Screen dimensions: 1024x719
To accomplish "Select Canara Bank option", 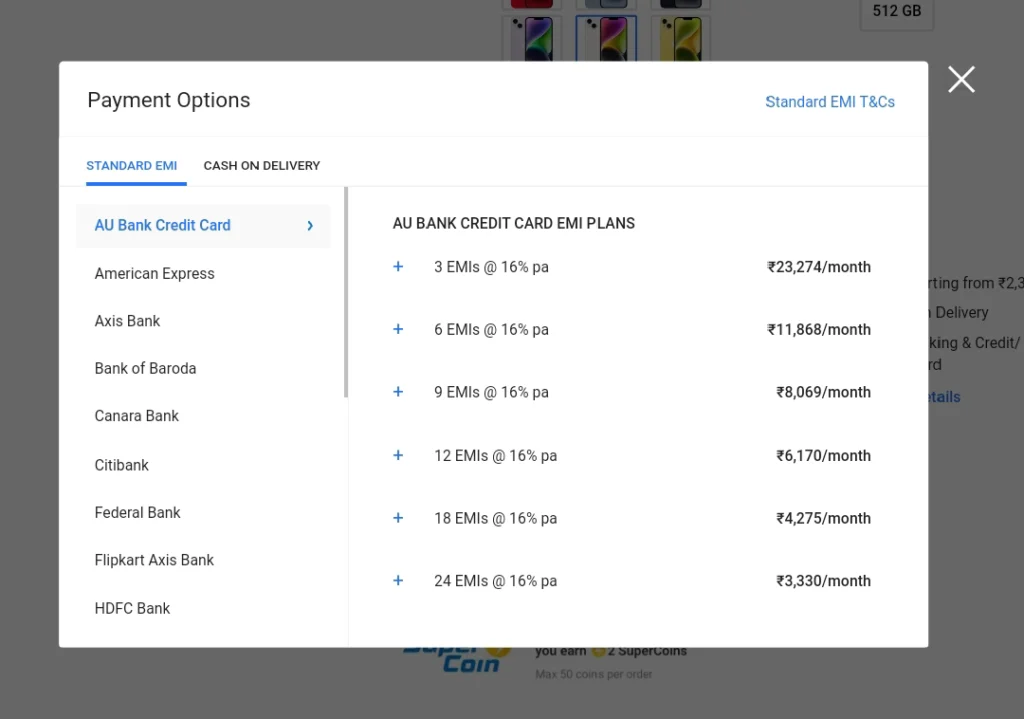I will 136,415.
